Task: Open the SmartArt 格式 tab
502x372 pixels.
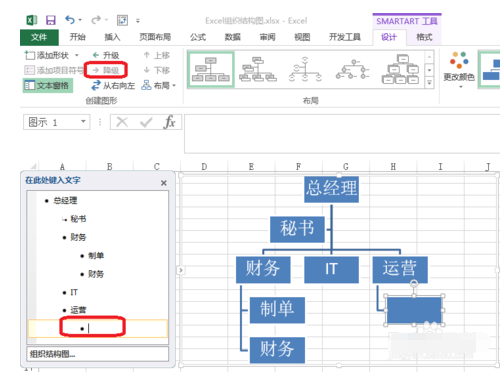Action: [424, 37]
